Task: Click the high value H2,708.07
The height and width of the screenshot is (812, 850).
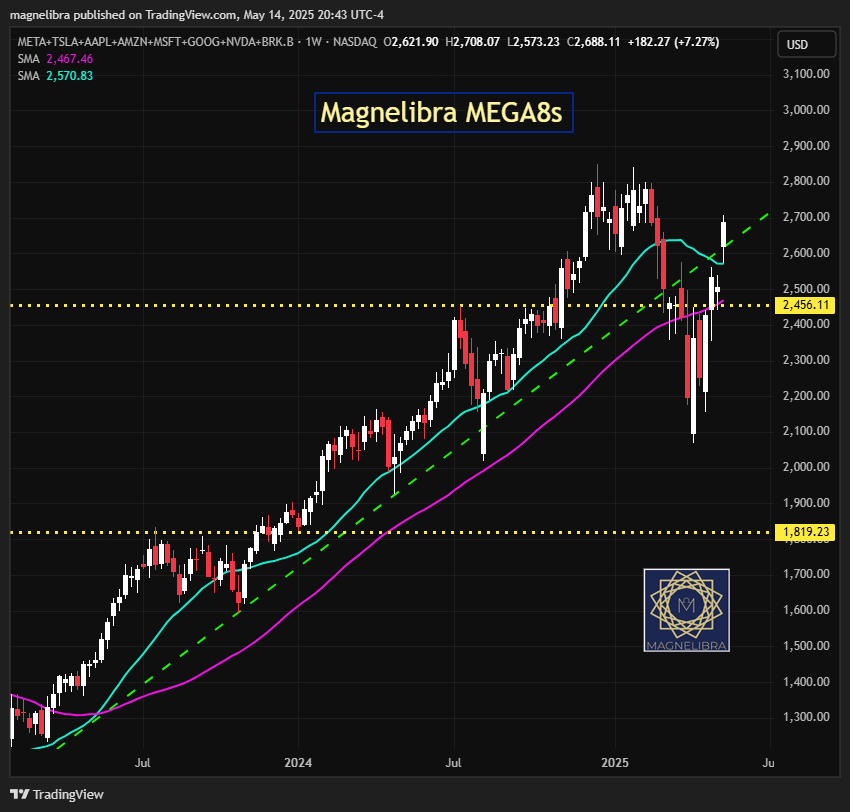Action: [x=472, y=42]
